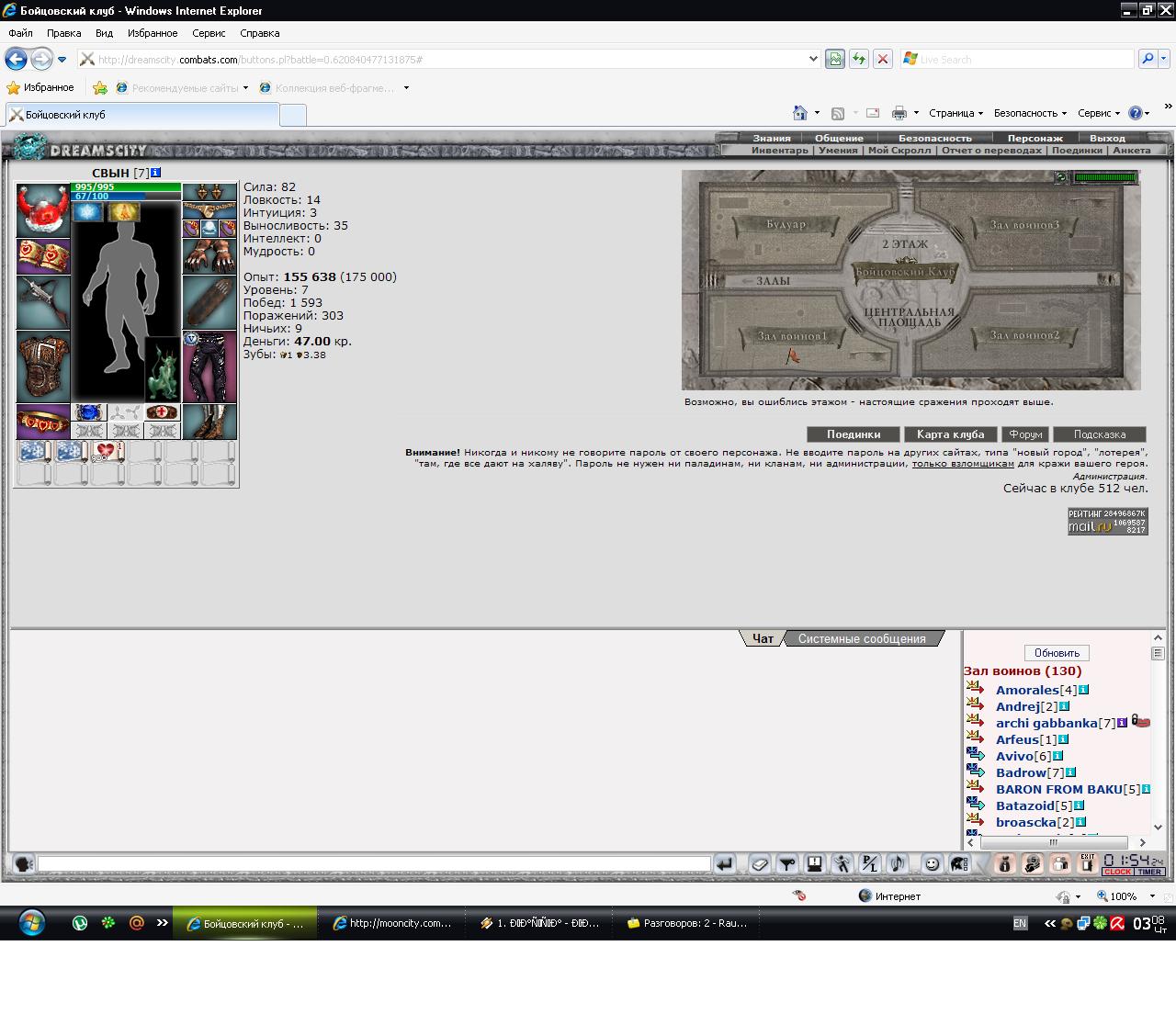Click the EXIT door icon
This screenshot has width=1176, height=1025.
click(1087, 863)
